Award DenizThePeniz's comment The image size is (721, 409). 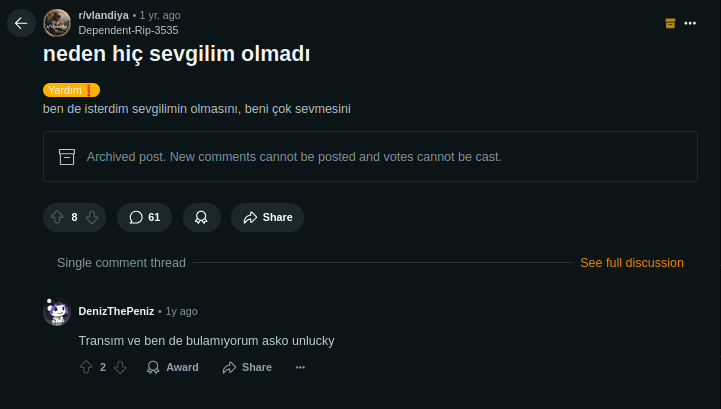coord(172,367)
